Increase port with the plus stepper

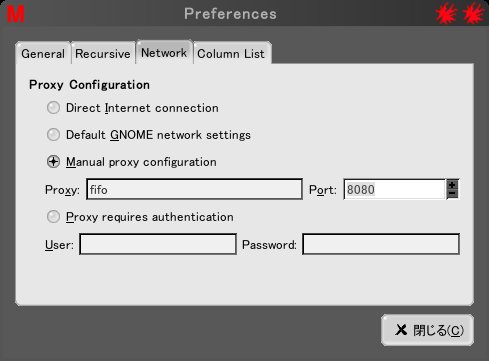[x=452, y=185]
